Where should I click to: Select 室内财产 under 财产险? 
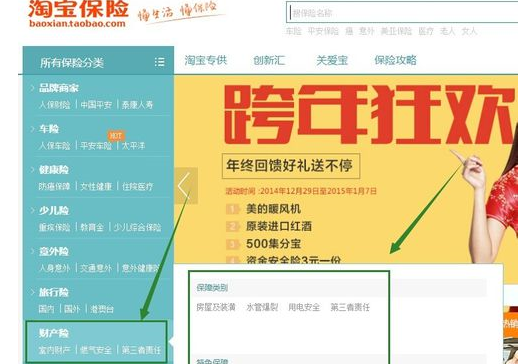(54, 350)
